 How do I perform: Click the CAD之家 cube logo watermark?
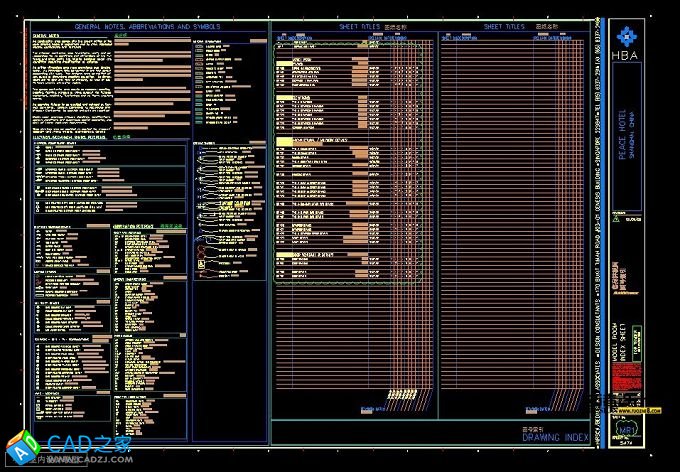pyautogui.click(x=22, y=447)
